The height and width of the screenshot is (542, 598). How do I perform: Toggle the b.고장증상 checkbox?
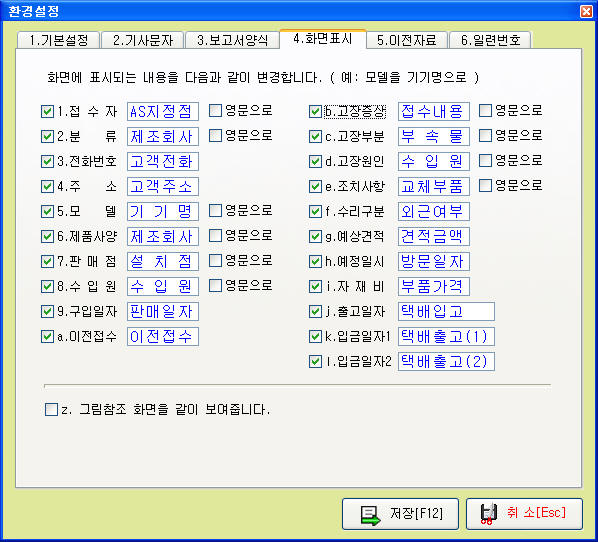315,111
